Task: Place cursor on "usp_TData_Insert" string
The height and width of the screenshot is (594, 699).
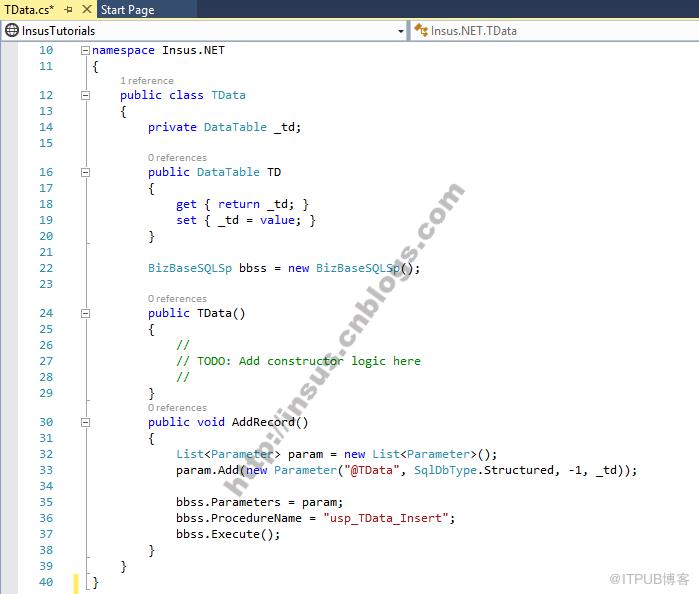Action: pyautogui.click(x=386, y=518)
